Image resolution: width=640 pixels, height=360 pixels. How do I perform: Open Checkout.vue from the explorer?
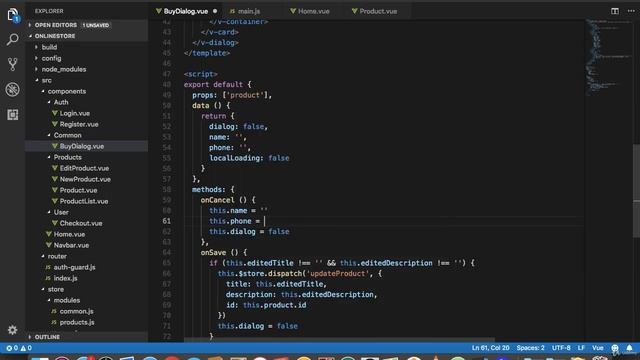(x=87, y=223)
